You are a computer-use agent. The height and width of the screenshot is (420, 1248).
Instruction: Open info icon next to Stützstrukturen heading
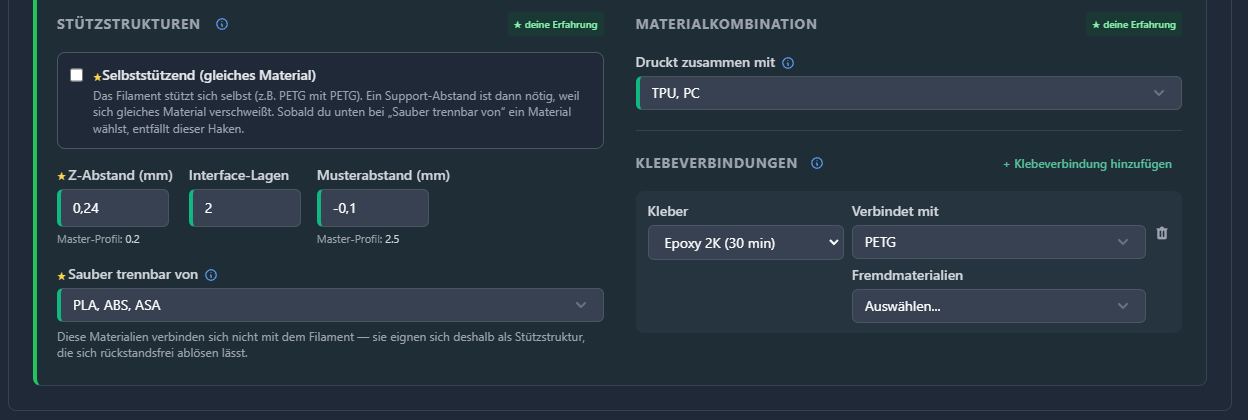pyautogui.click(x=222, y=24)
